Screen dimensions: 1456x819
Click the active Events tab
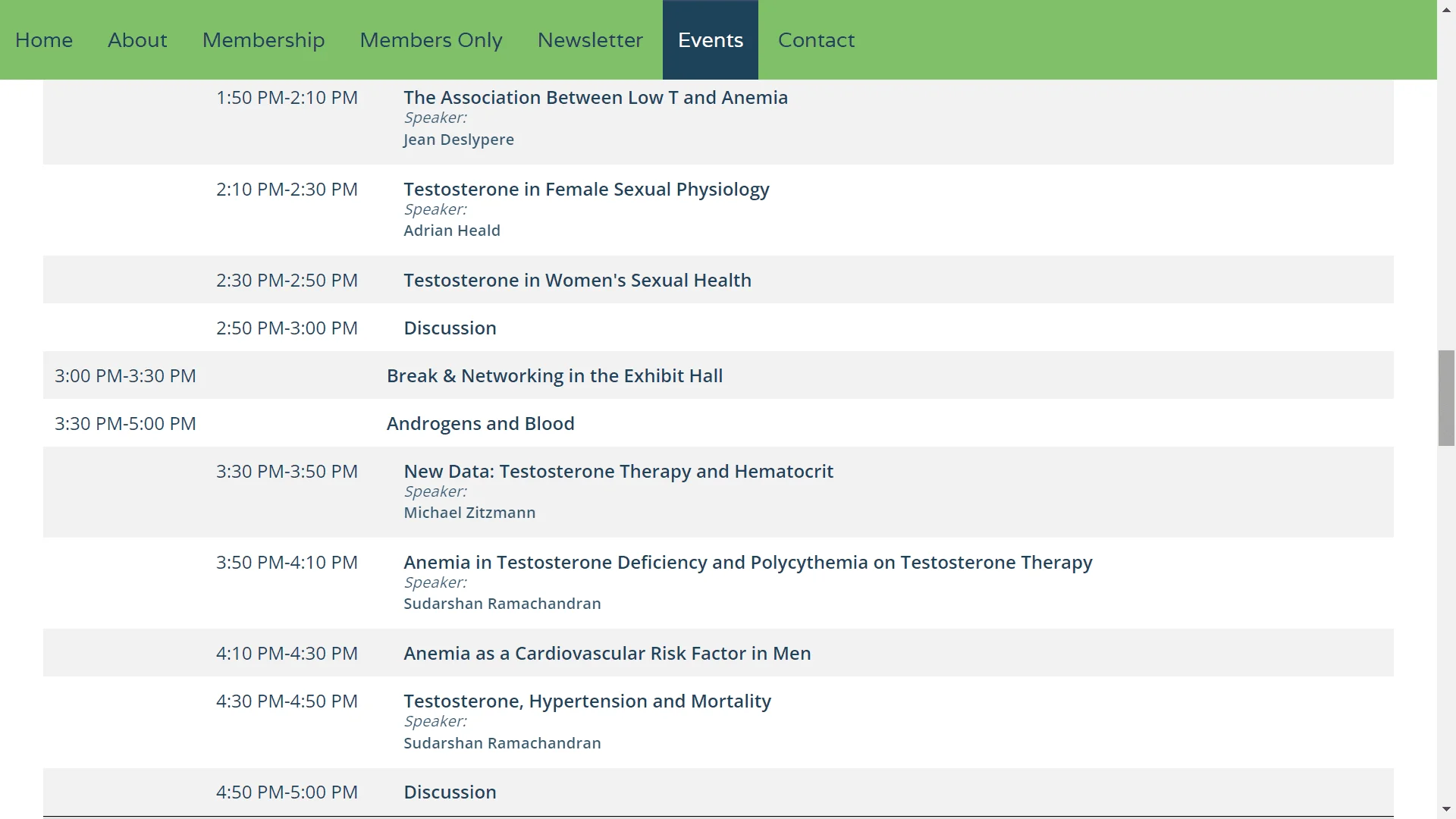[x=711, y=40]
